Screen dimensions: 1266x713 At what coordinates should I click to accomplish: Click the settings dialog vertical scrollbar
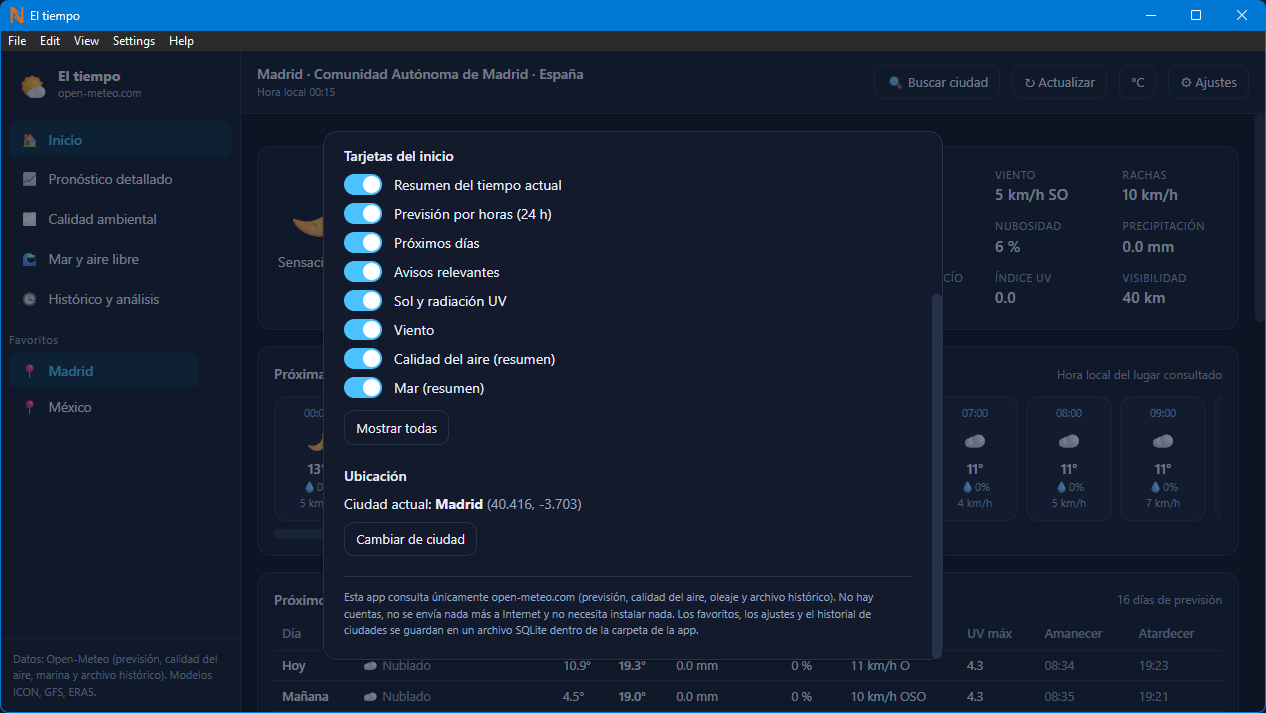point(936,475)
